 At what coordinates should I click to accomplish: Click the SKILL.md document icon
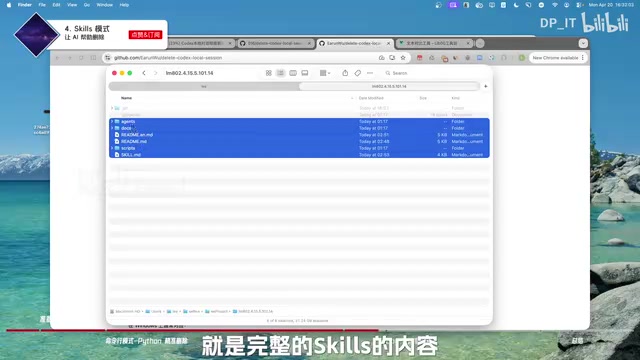(x=117, y=155)
